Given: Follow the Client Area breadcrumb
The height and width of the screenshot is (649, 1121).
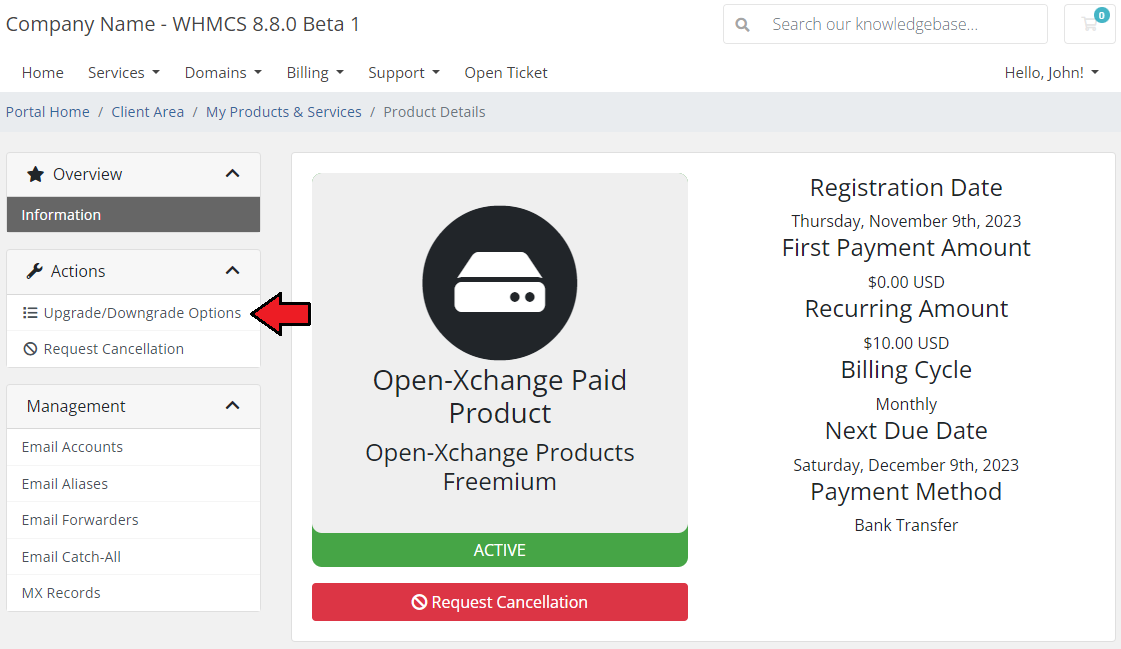Looking at the screenshot, I should point(147,112).
